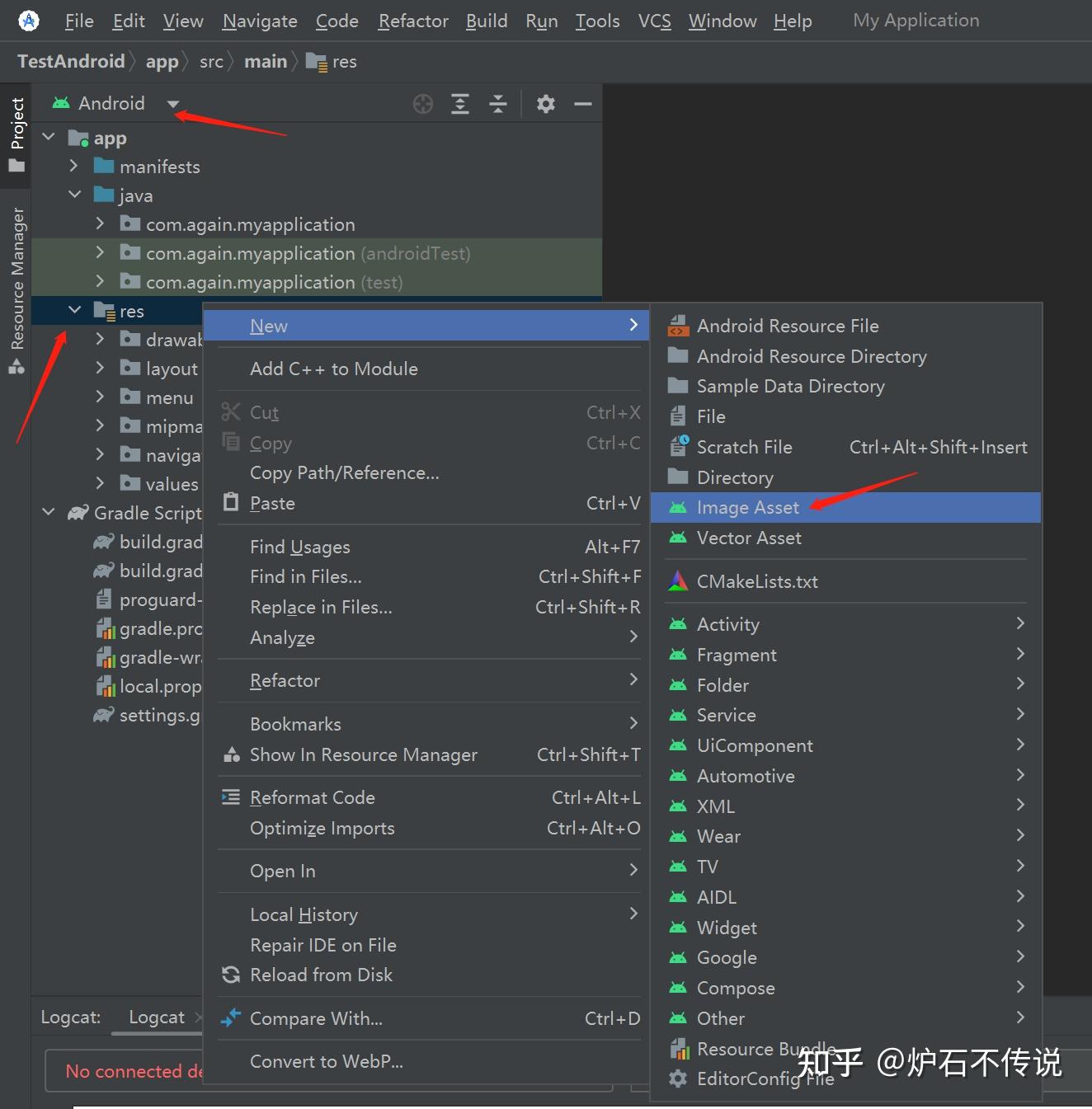Viewport: 1092px width, 1109px height.
Task: Choose New in the context menu
Action: click(426, 326)
